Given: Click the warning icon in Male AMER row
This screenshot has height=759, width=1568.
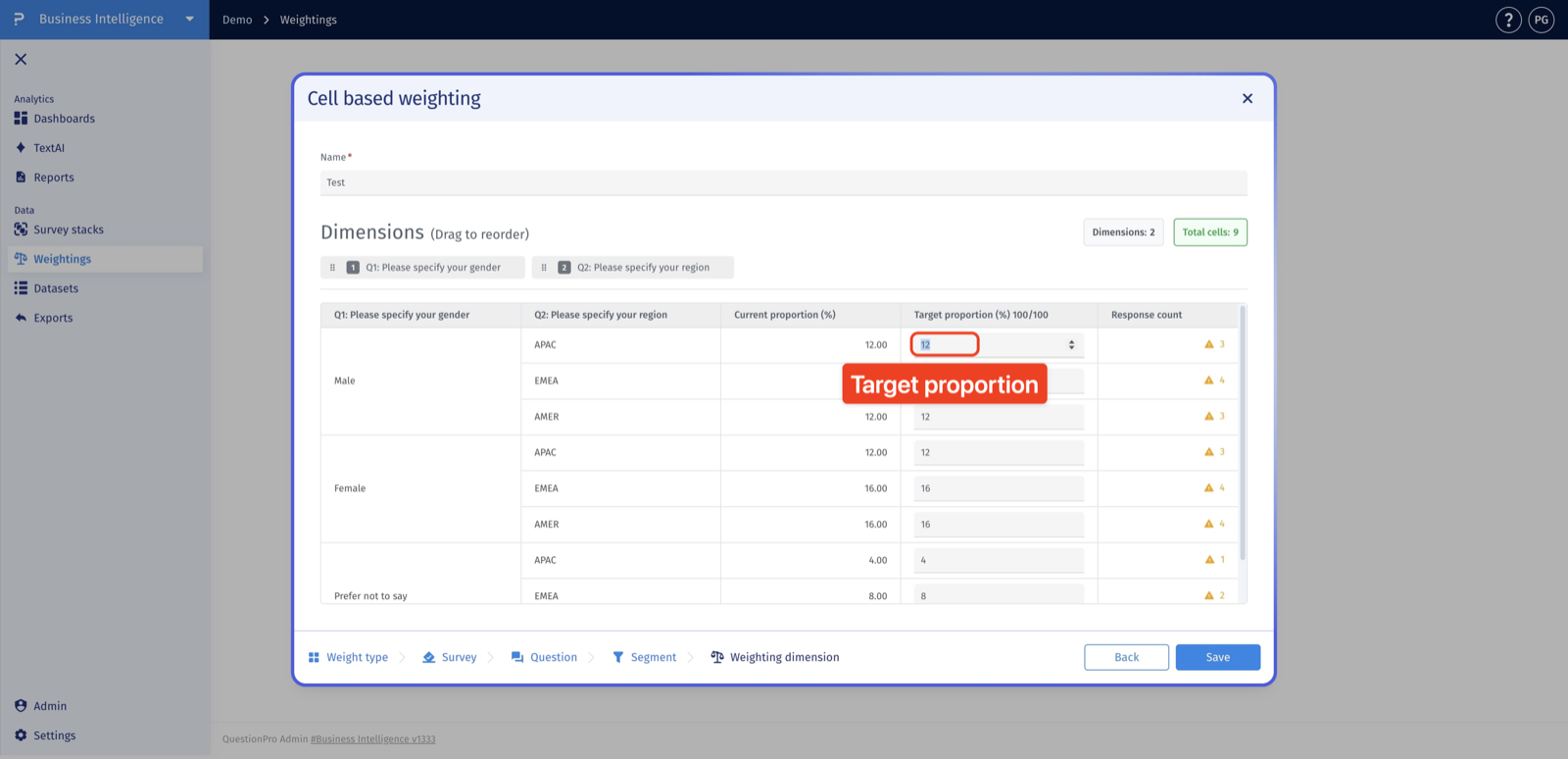Looking at the screenshot, I should tap(1208, 416).
